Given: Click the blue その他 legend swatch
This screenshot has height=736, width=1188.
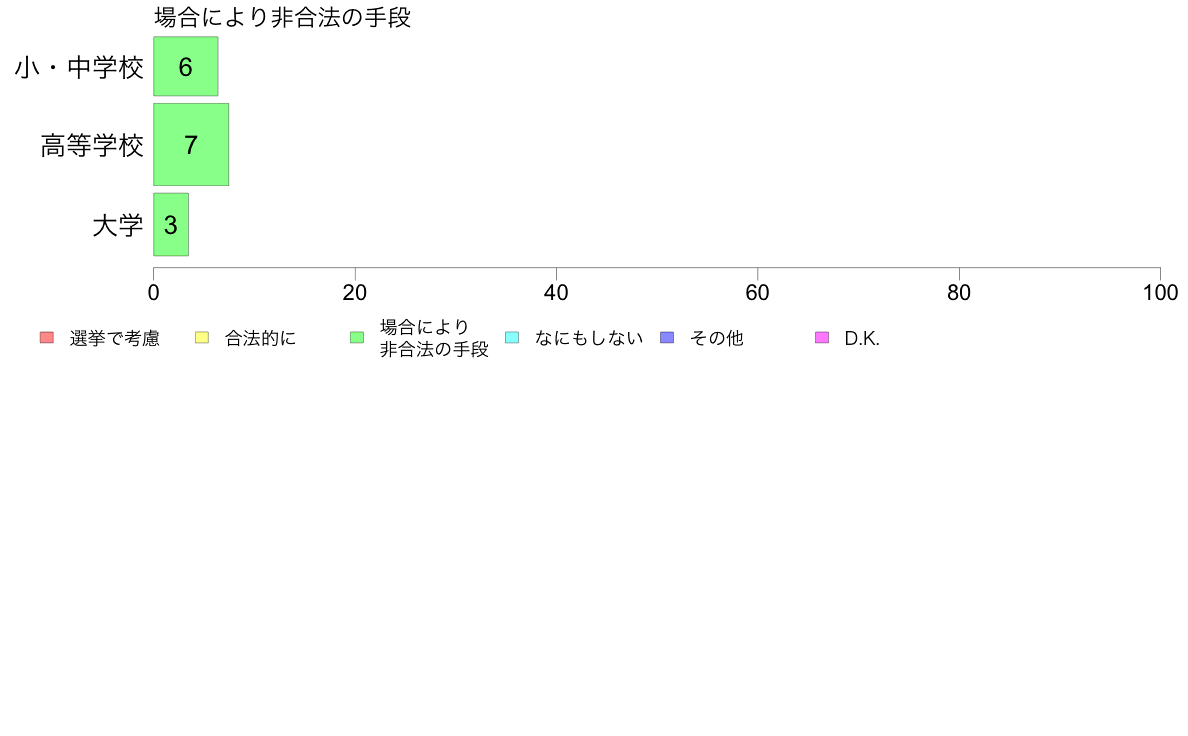Looking at the screenshot, I should pyautogui.click(x=667, y=338).
